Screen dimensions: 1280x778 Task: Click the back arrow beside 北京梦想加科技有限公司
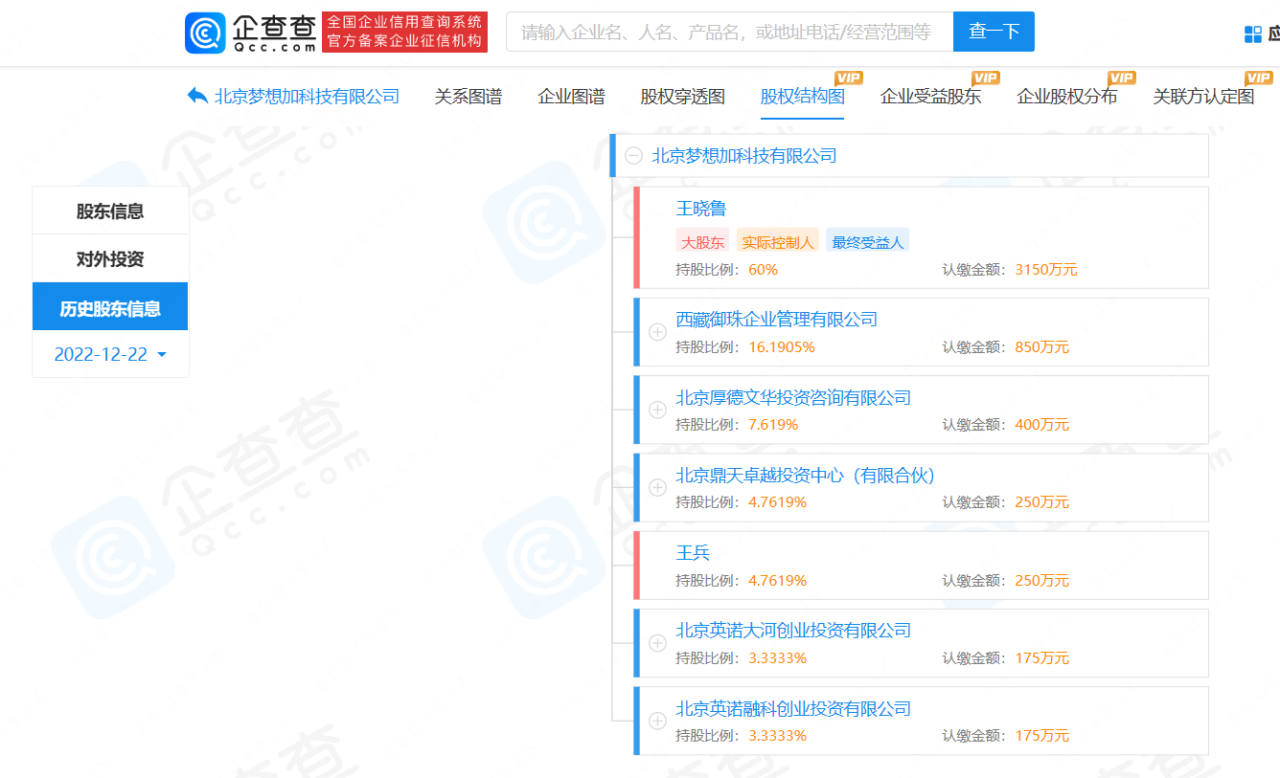pos(197,96)
